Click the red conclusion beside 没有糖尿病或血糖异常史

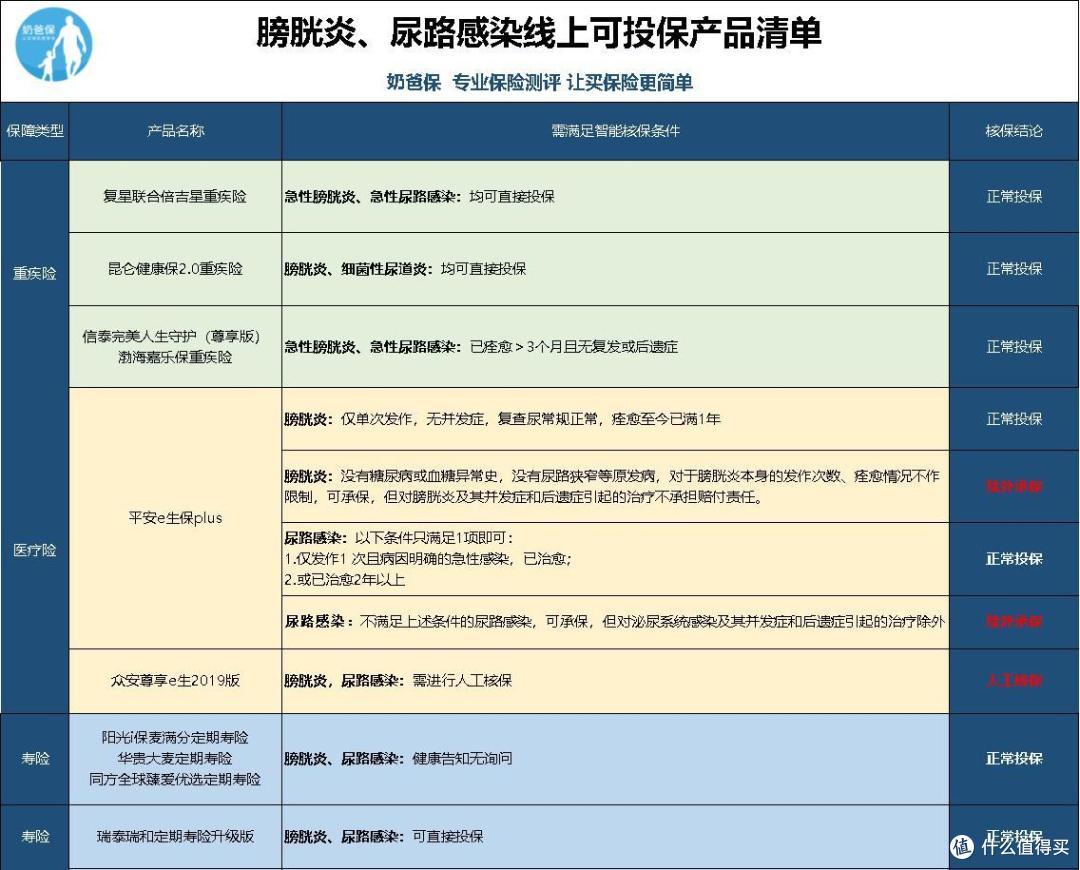tap(1014, 486)
